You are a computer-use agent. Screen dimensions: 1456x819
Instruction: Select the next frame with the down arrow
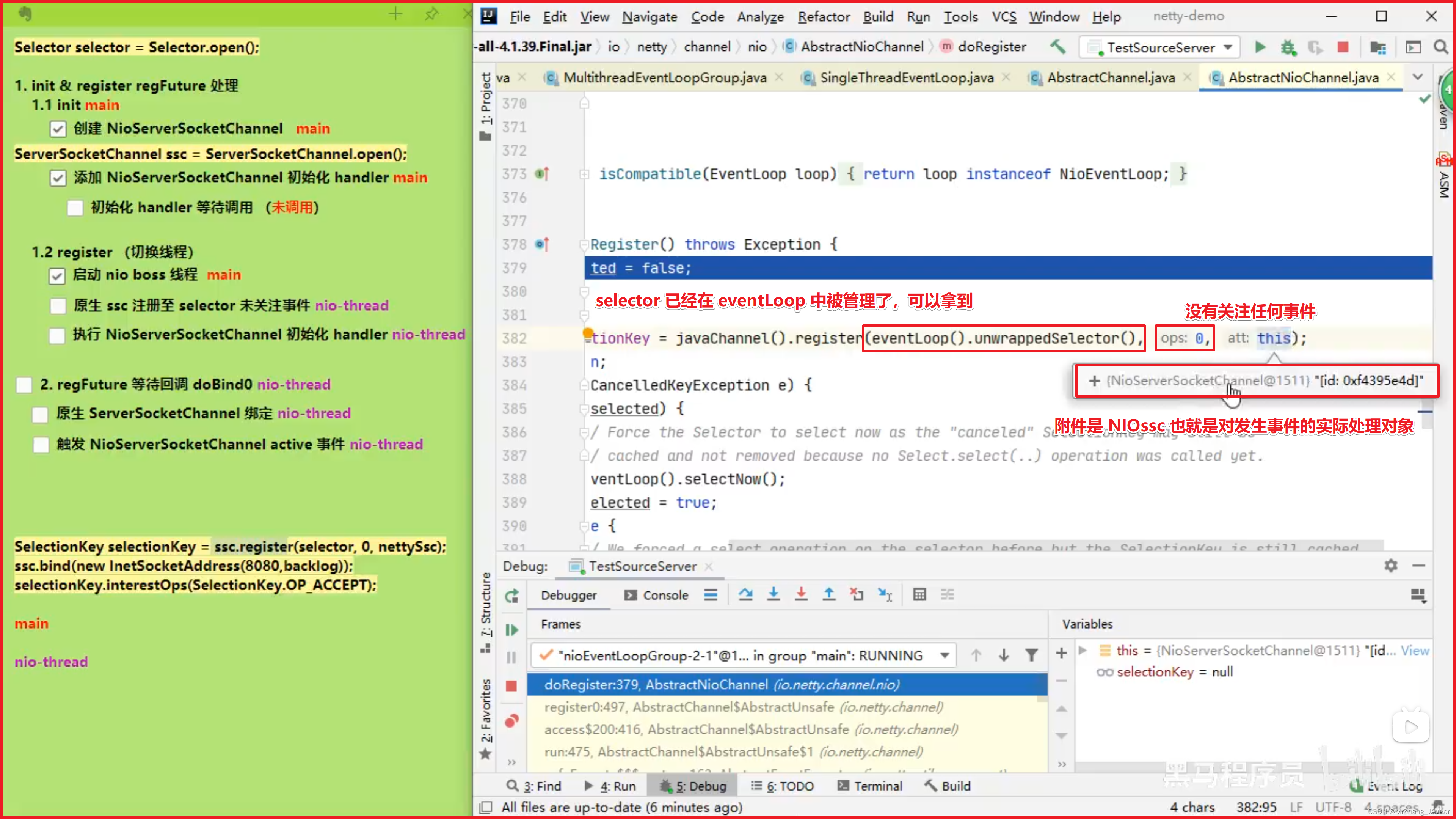(x=1004, y=655)
